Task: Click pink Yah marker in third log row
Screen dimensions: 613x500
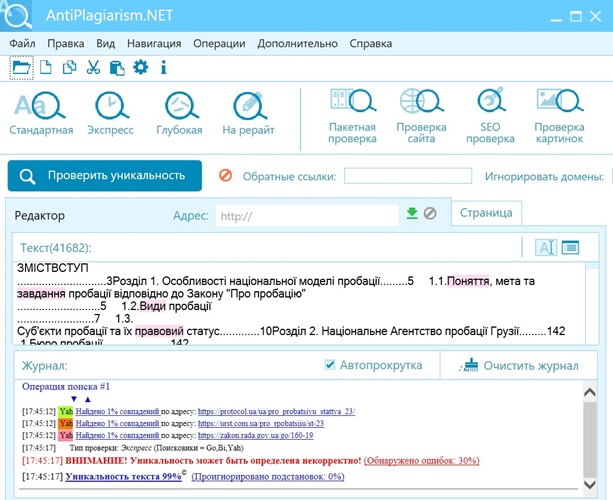Action: tap(66, 435)
